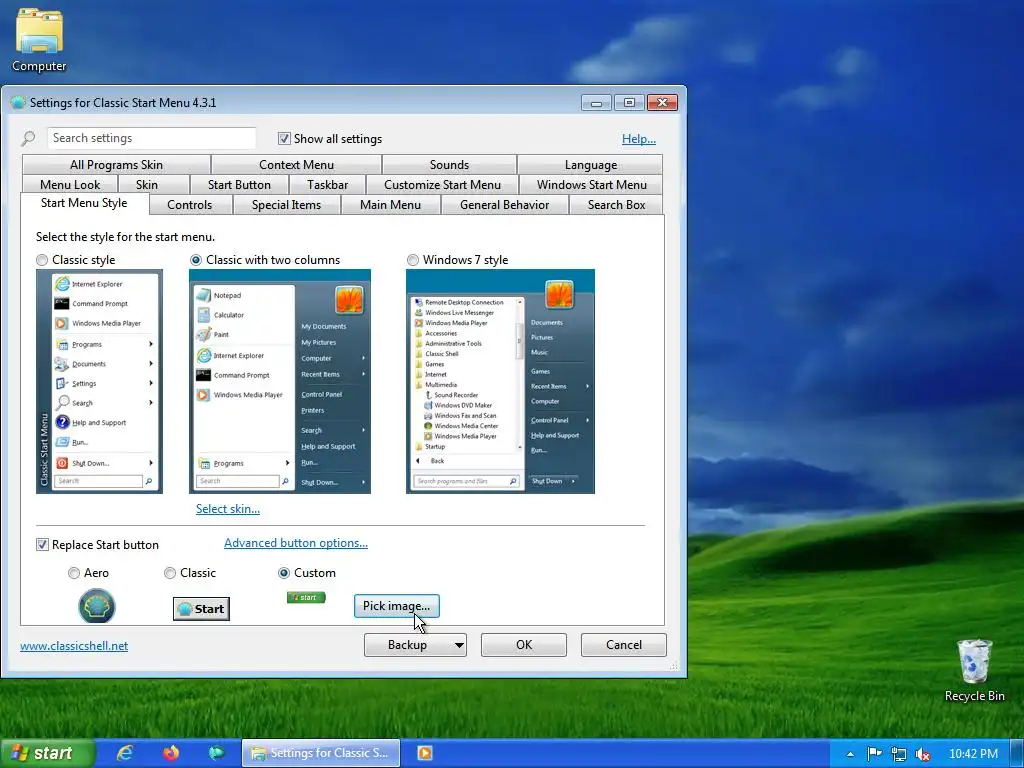Viewport: 1024px width, 768px height.
Task: Open the Start Button tab
Action: tap(239, 184)
